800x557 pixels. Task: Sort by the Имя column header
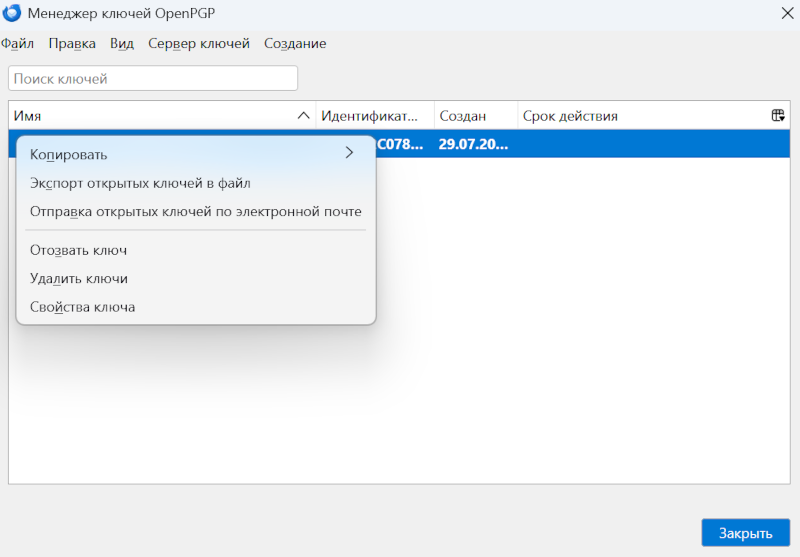point(162,116)
